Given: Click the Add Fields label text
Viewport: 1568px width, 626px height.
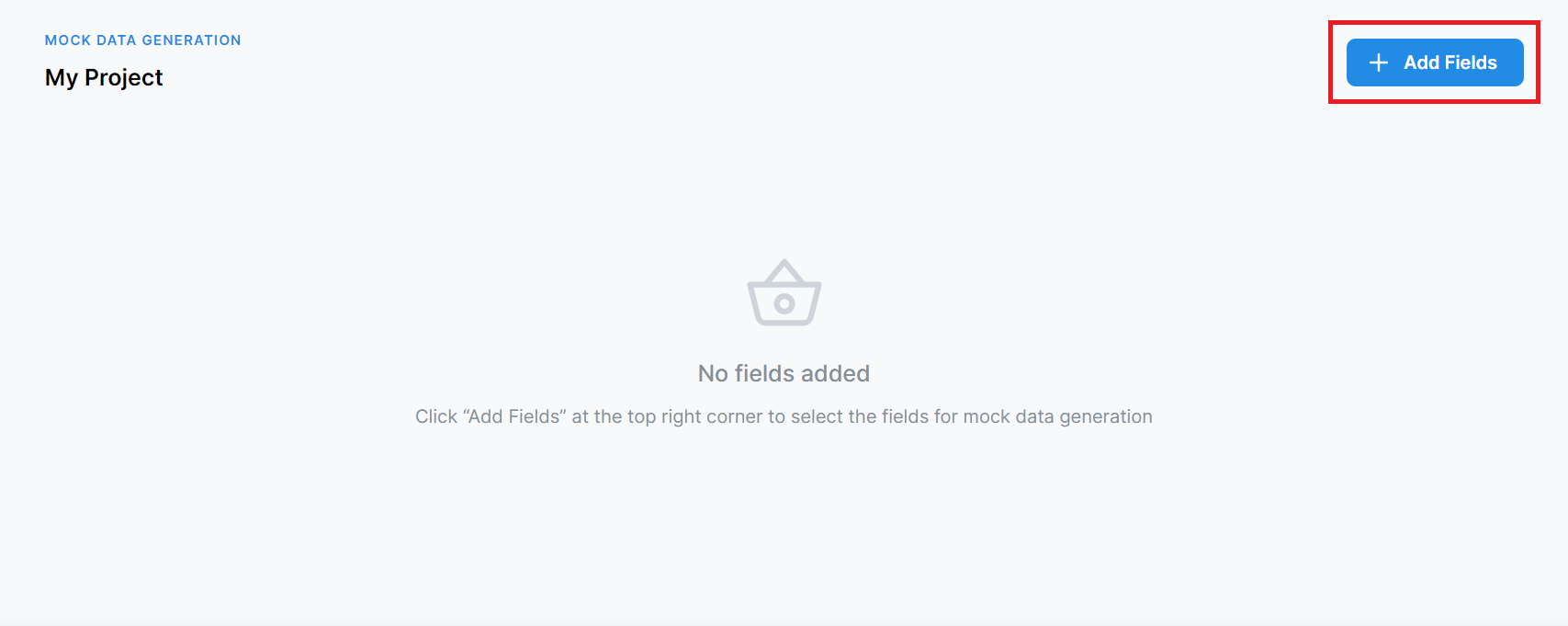Looking at the screenshot, I should coord(1450,63).
